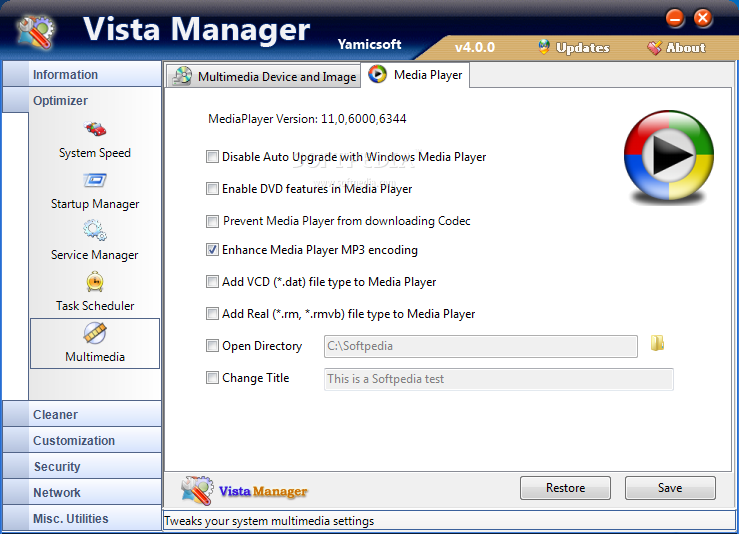Screen dimensions: 739x534
Task: Close the Vista Manager window
Action: point(703,18)
